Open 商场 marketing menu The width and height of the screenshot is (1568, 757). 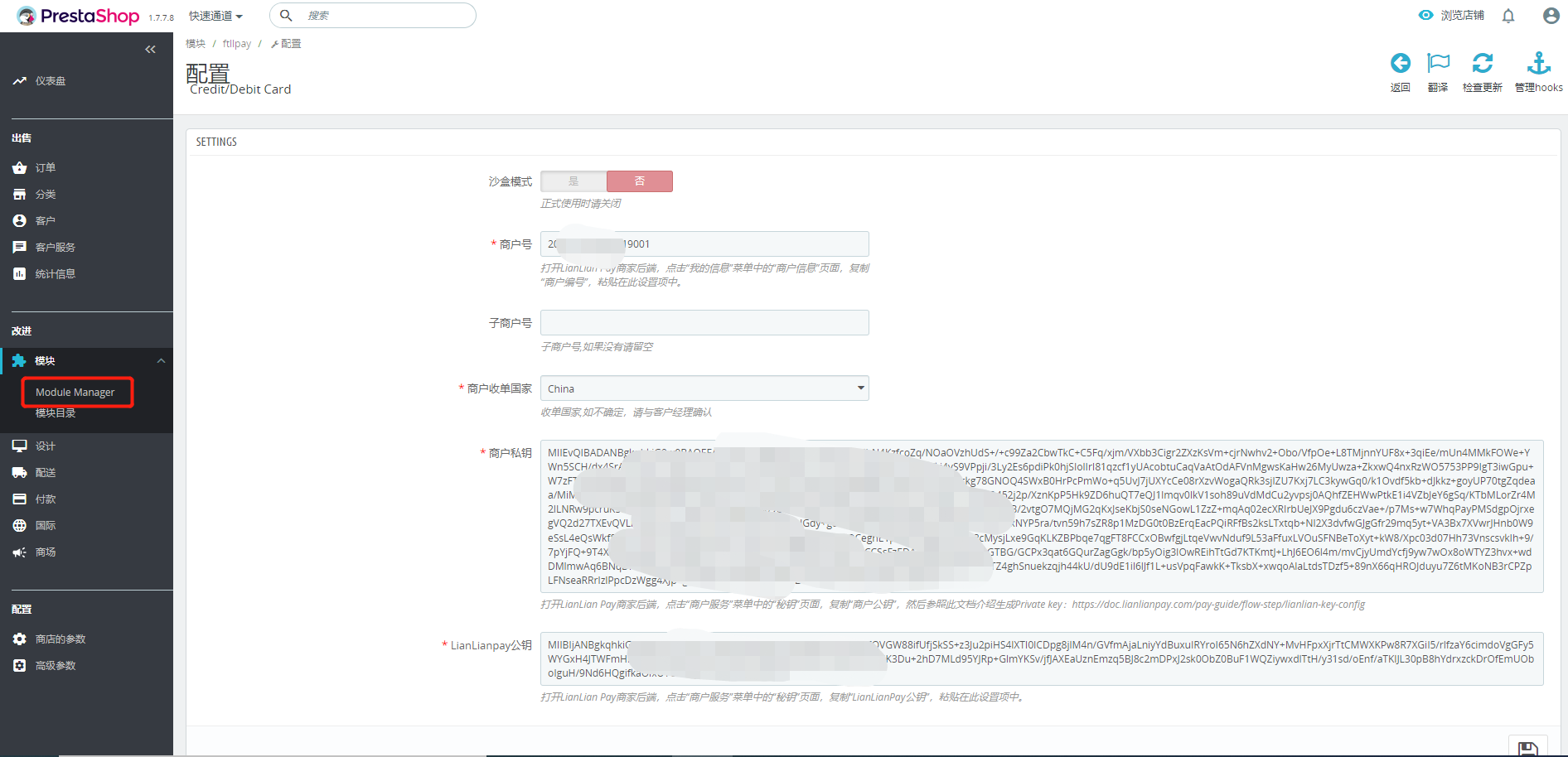coord(46,552)
